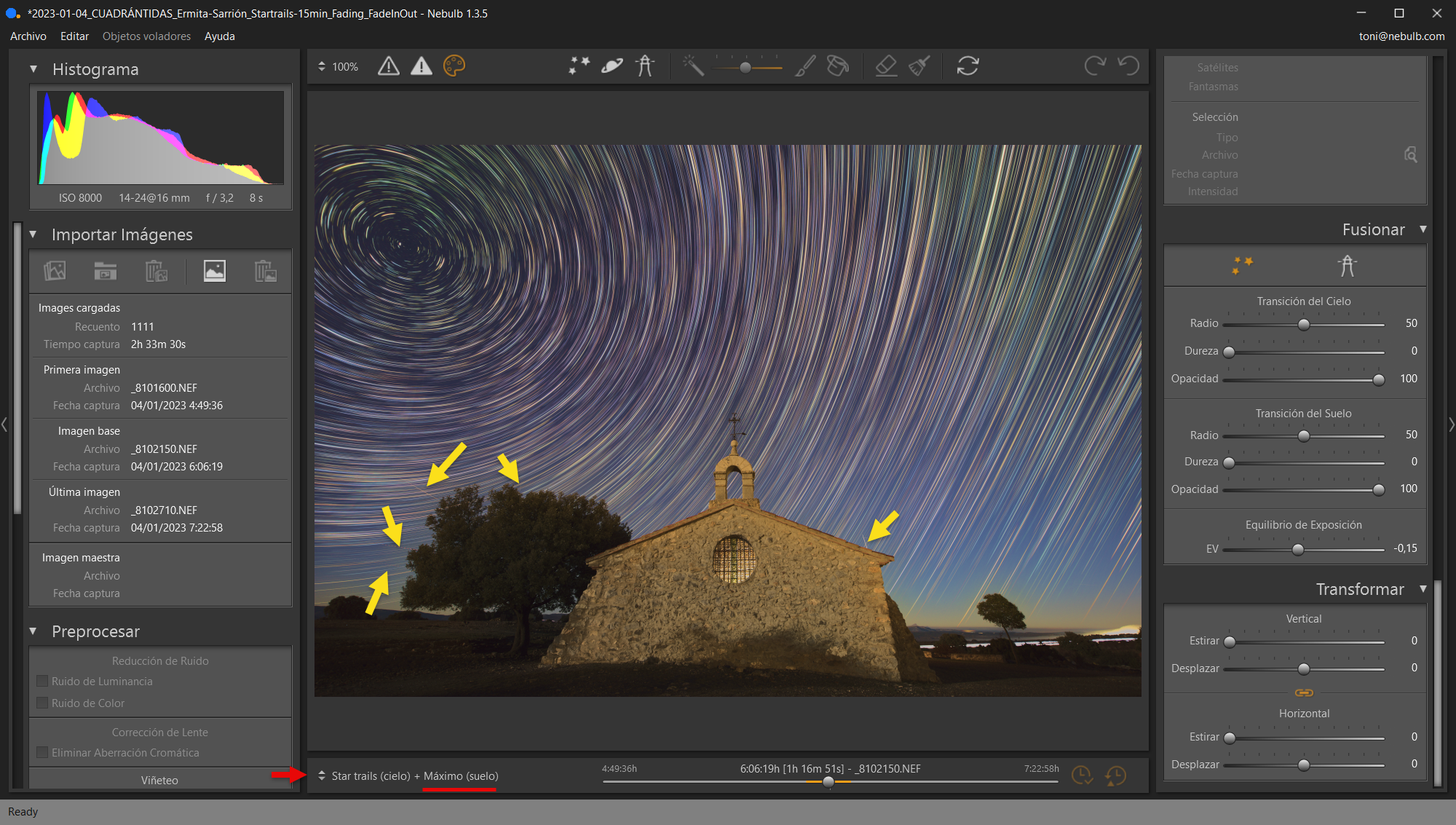This screenshot has width=1456, height=825.
Task: Open the Archivo menu
Action: (28, 36)
